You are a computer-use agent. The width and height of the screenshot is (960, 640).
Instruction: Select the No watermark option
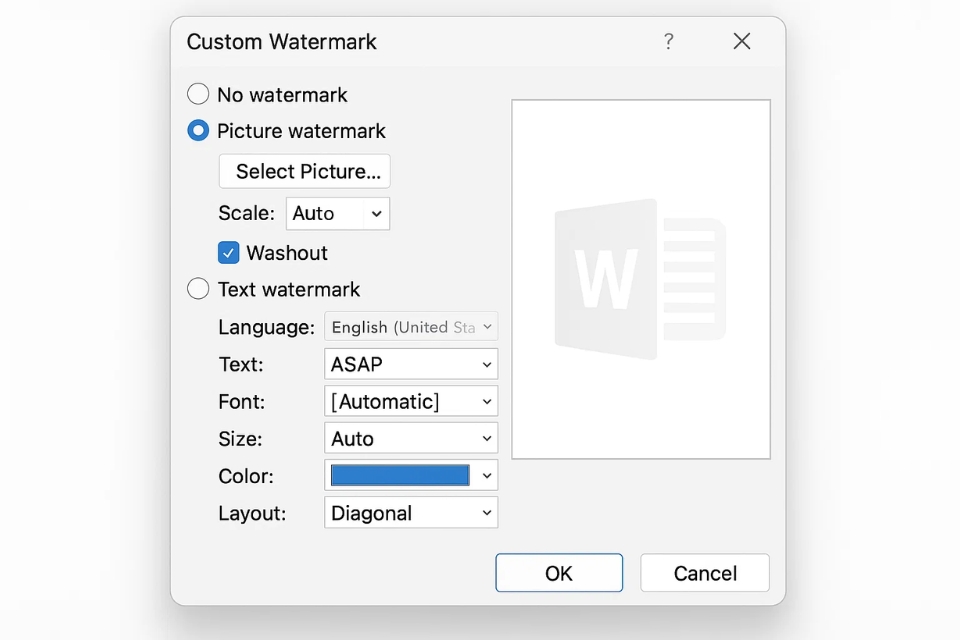coord(199,94)
